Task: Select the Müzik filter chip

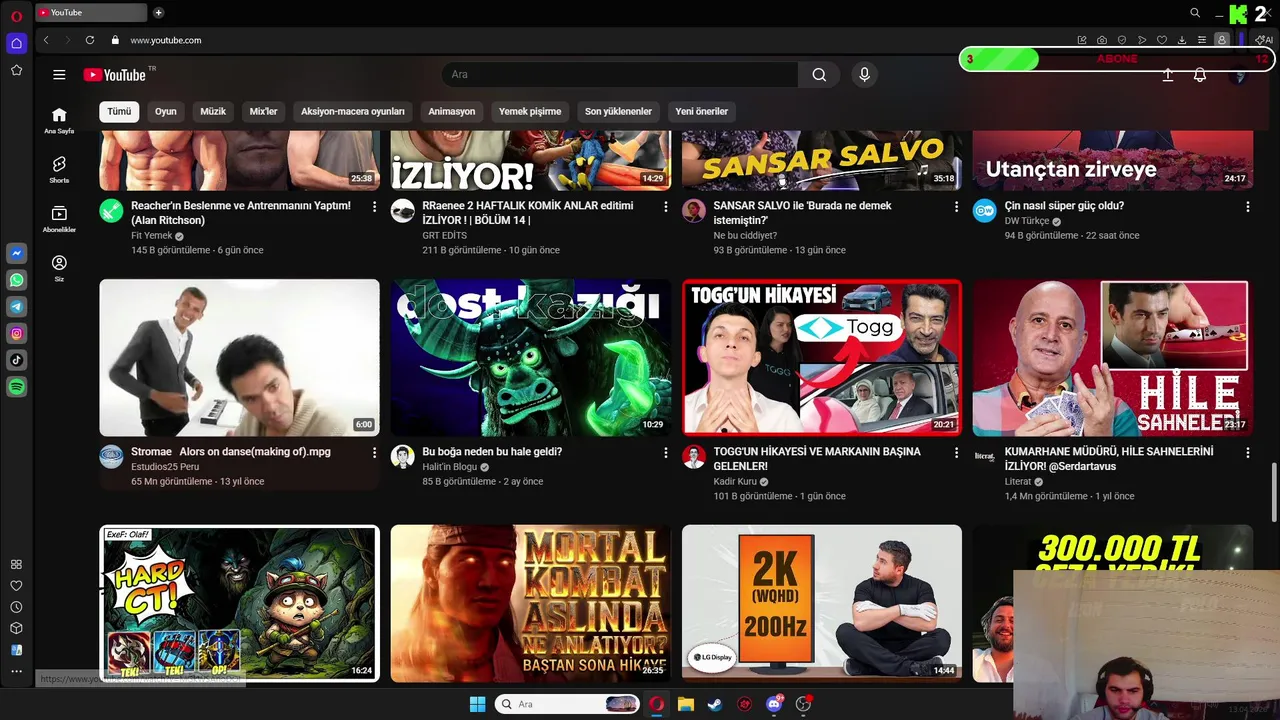Action: pos(213,111)
